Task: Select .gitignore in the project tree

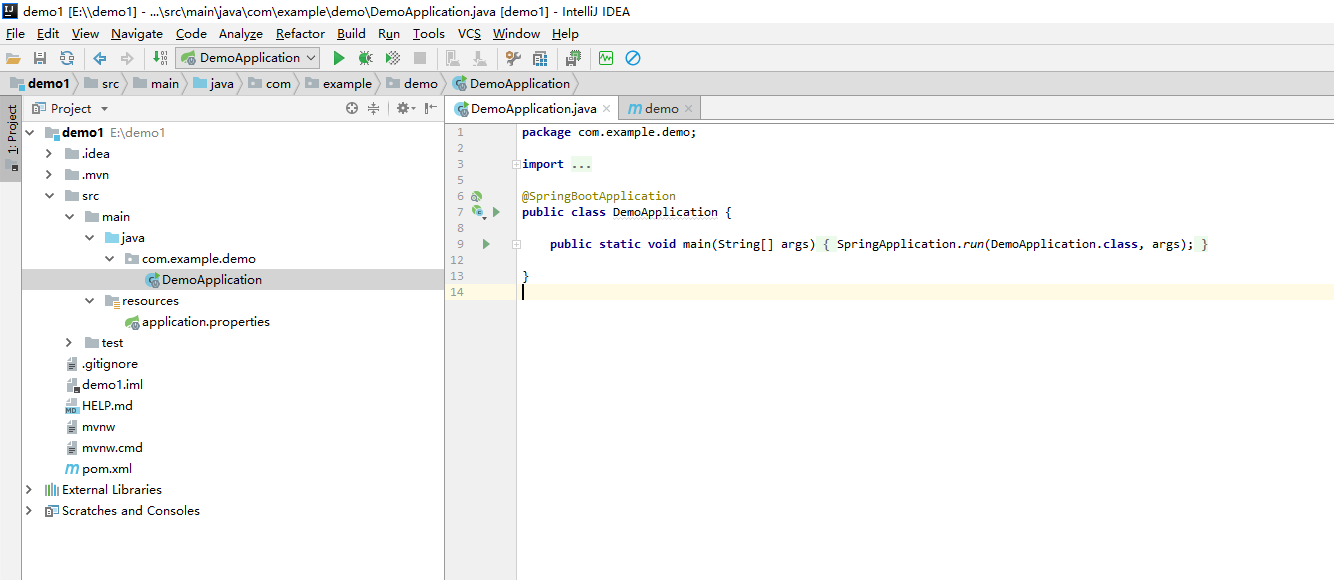Action: (101, 364)
